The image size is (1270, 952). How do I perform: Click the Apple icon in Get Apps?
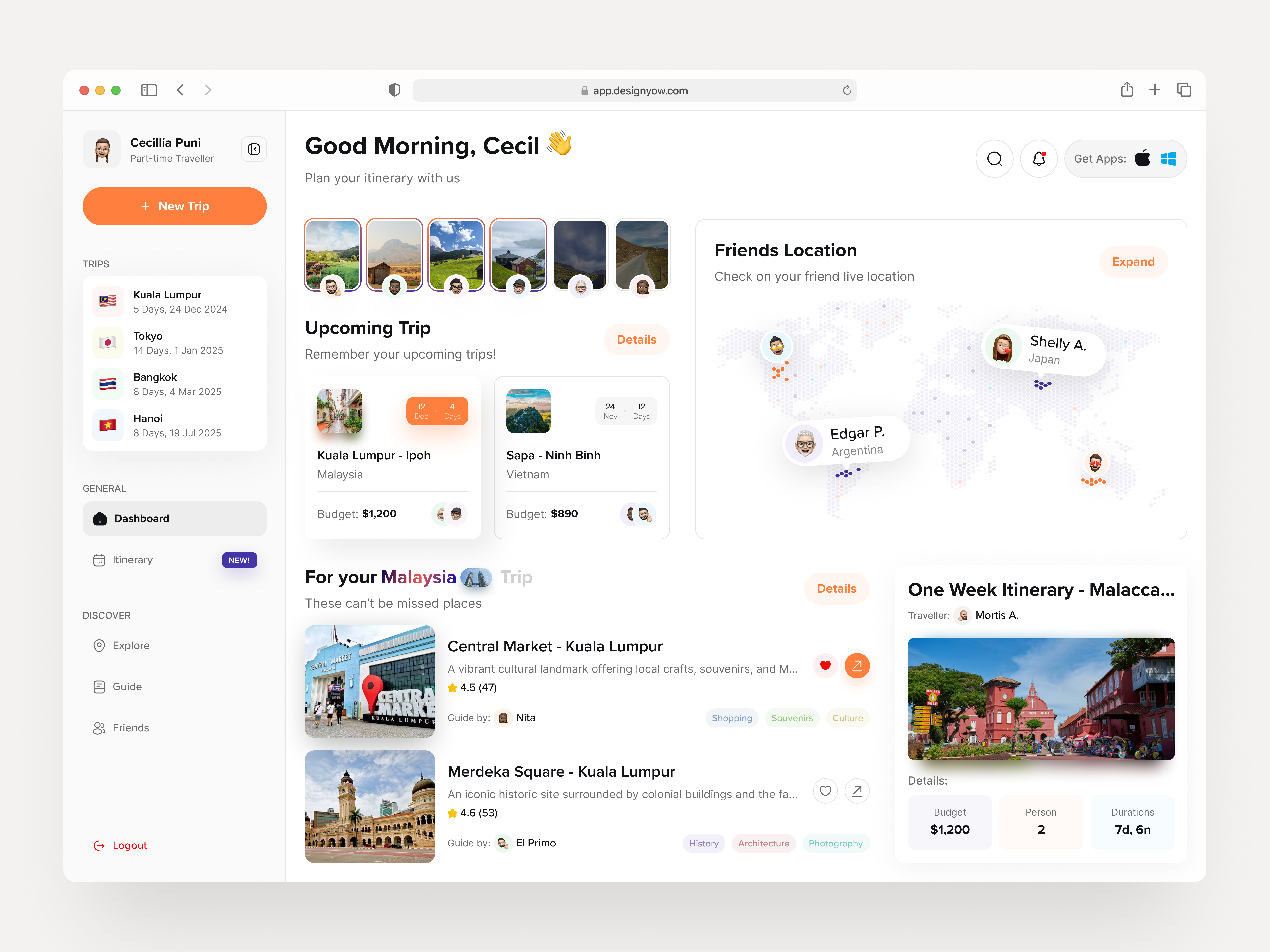[x=1143, y=159]
